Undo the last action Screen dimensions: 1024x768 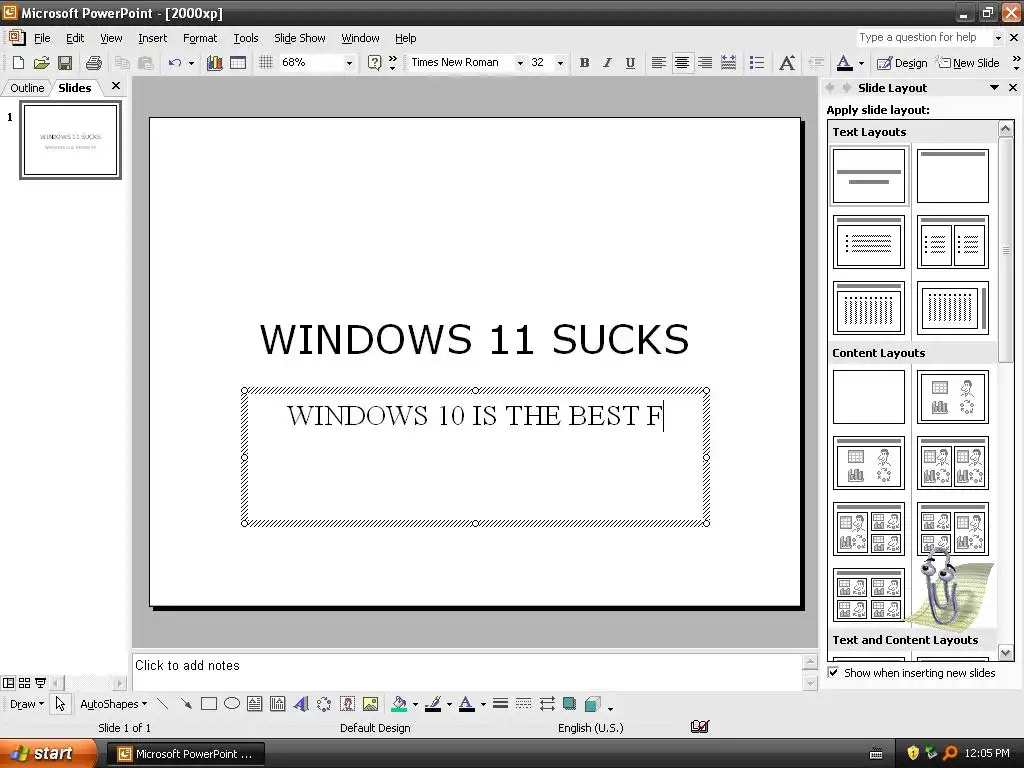click(174, 63)
